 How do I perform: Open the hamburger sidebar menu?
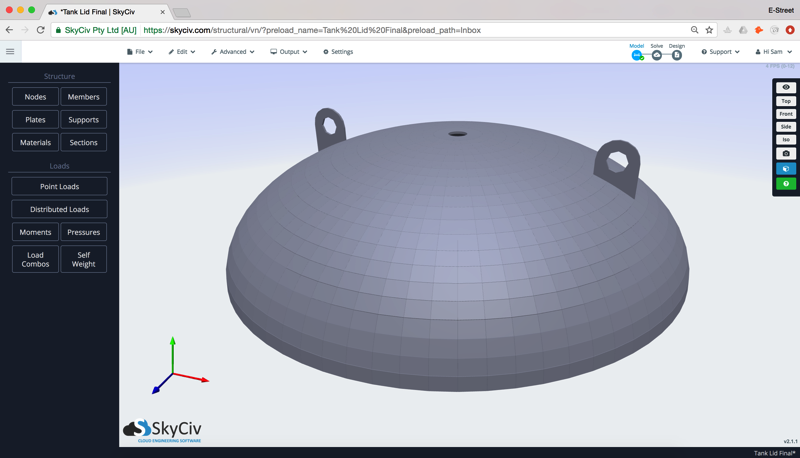tap(10, 52)
